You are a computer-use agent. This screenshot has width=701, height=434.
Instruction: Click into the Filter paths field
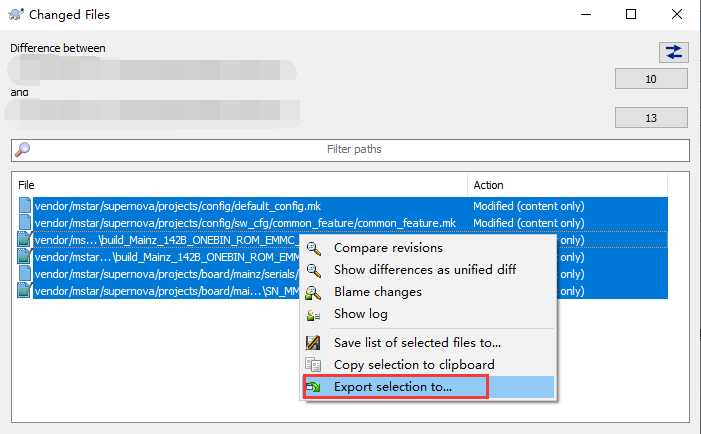click(x=354, y=150)
